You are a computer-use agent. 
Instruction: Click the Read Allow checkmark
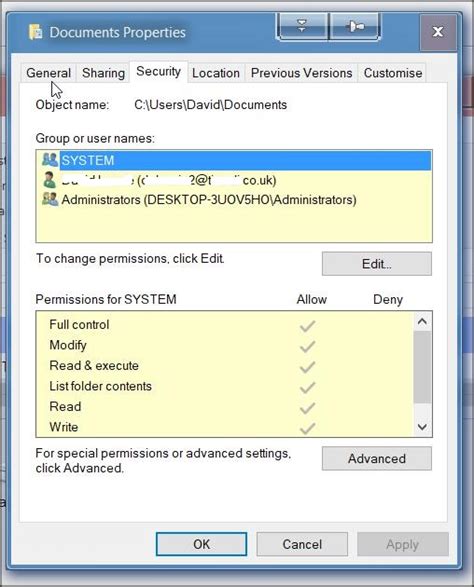(x=307, y=408)
